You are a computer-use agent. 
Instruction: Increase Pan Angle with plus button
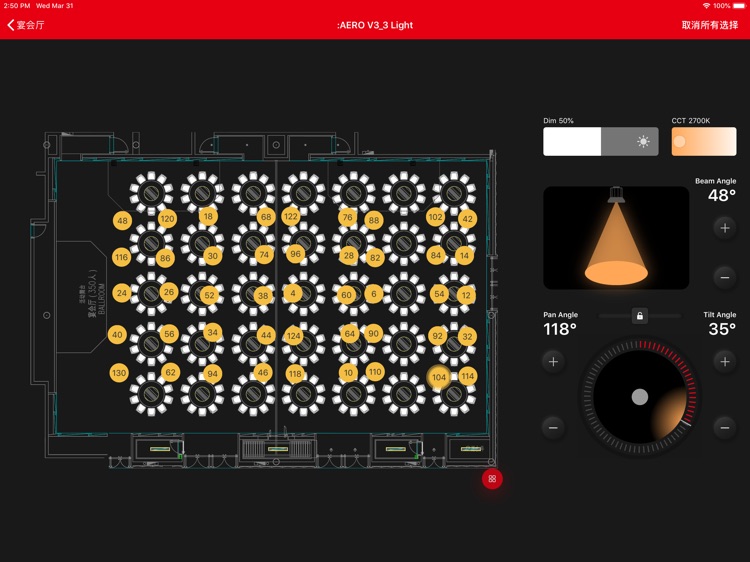(553, 362)
